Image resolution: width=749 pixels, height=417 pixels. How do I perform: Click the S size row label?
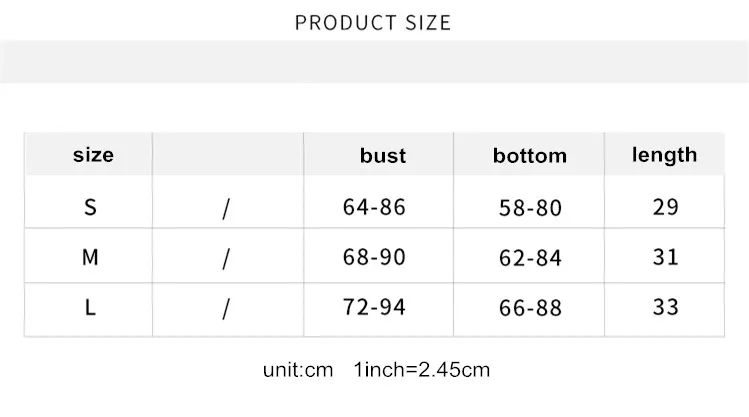point(90,207)
